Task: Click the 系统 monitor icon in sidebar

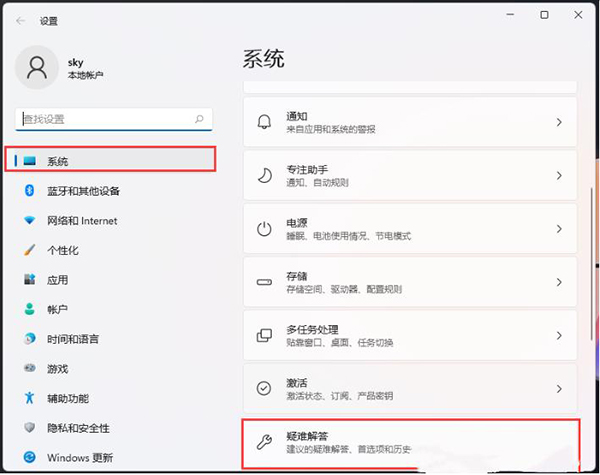Action: coord(29,161)
